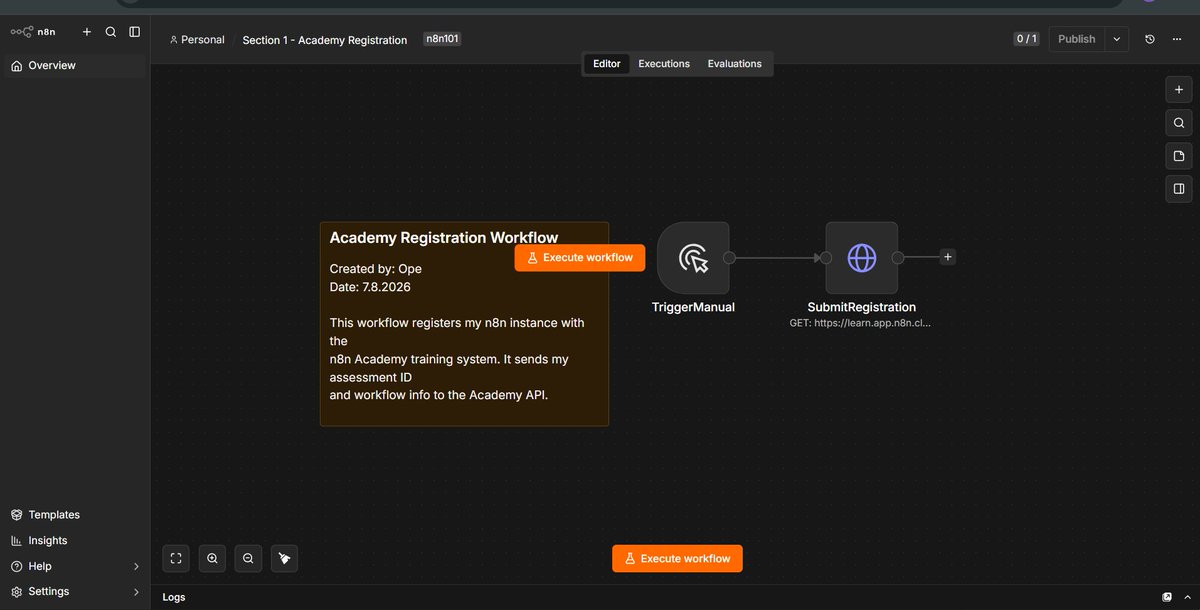Click the bottom Execute workflow button

pos(677,558)
